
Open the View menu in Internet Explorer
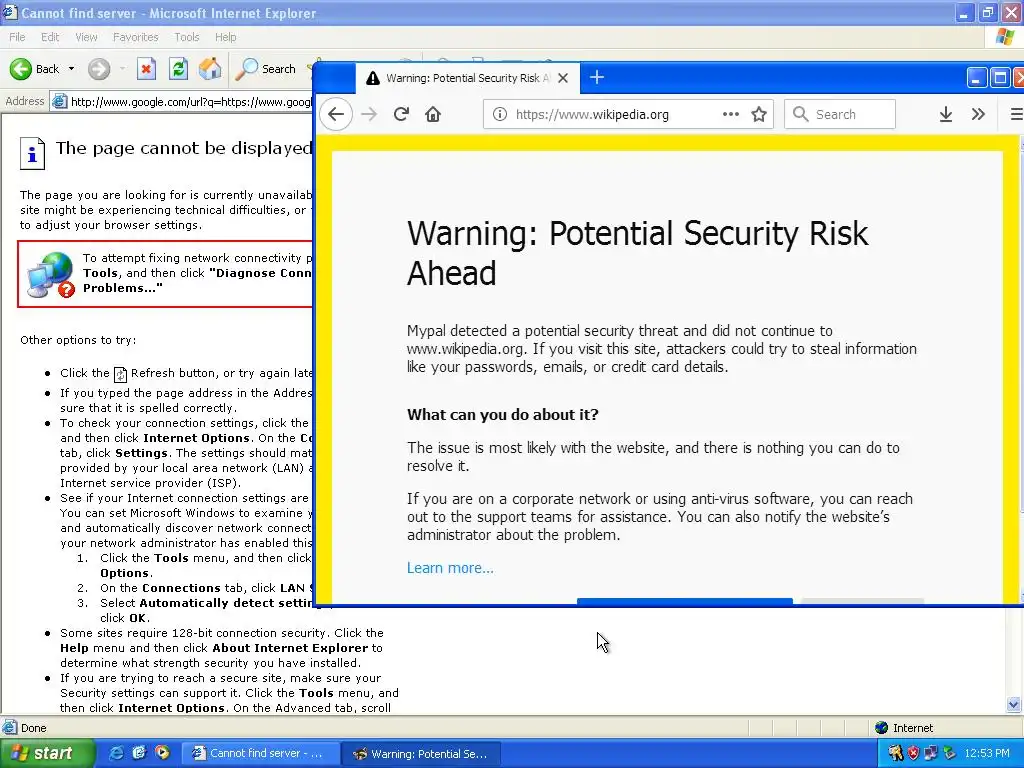(x=86, y=37)
